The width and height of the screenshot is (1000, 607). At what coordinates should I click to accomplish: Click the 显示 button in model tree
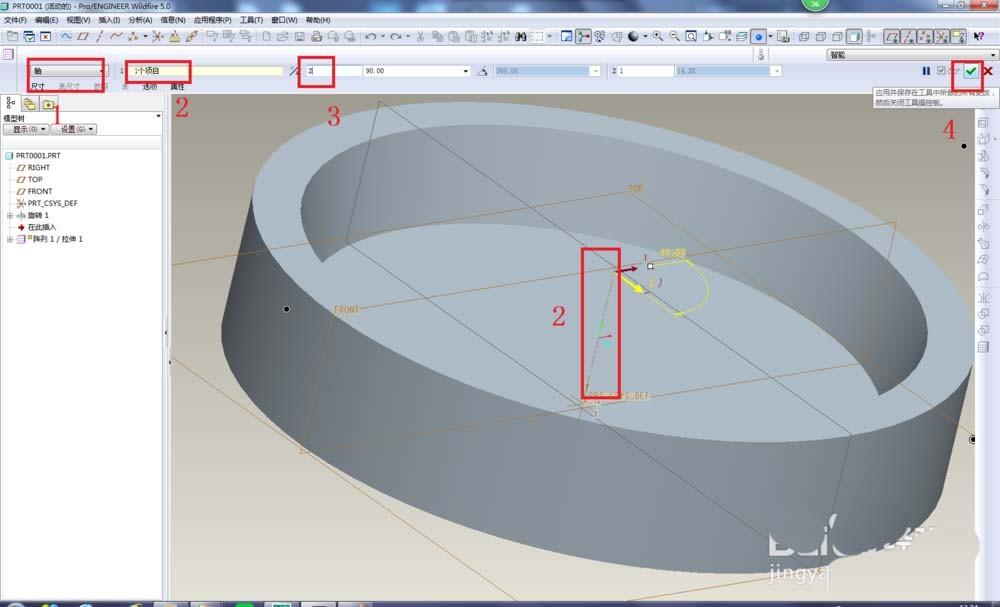coord(26,129)
